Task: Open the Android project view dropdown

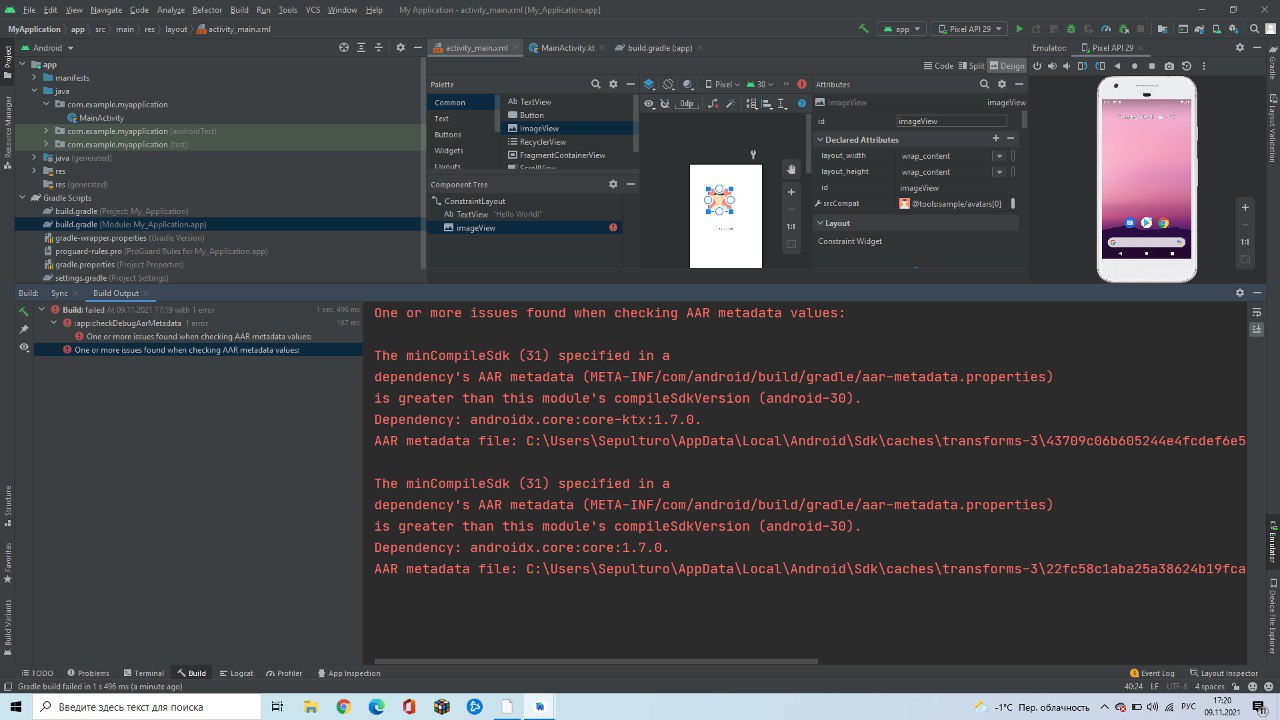Action: [46, 47]
